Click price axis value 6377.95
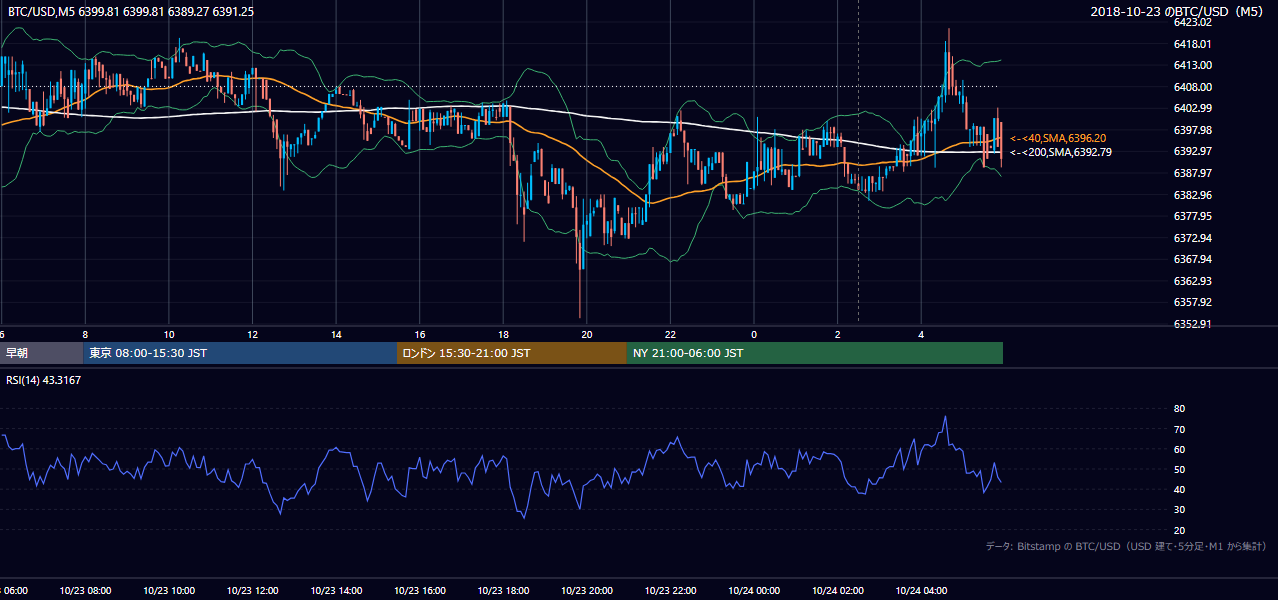 [1193, 216]
